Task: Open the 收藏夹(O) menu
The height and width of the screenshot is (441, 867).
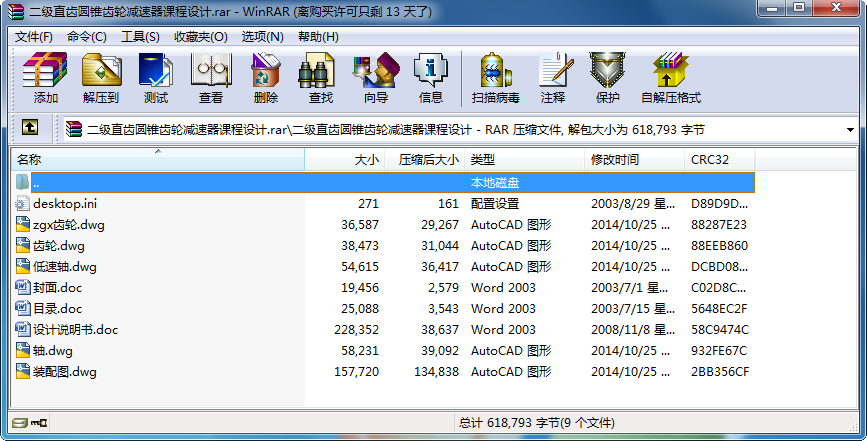Action: tap(200, 37)
